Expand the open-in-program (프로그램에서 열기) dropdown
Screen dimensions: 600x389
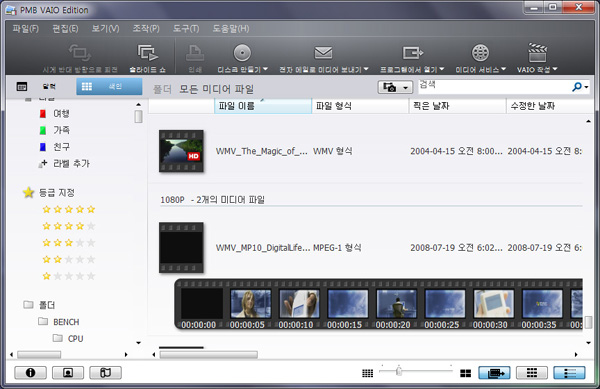point(442,69)
